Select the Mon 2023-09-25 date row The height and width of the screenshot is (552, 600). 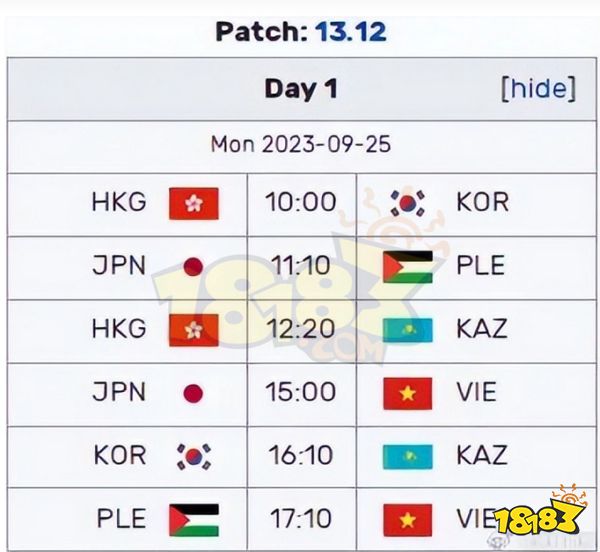coord(300,144)
